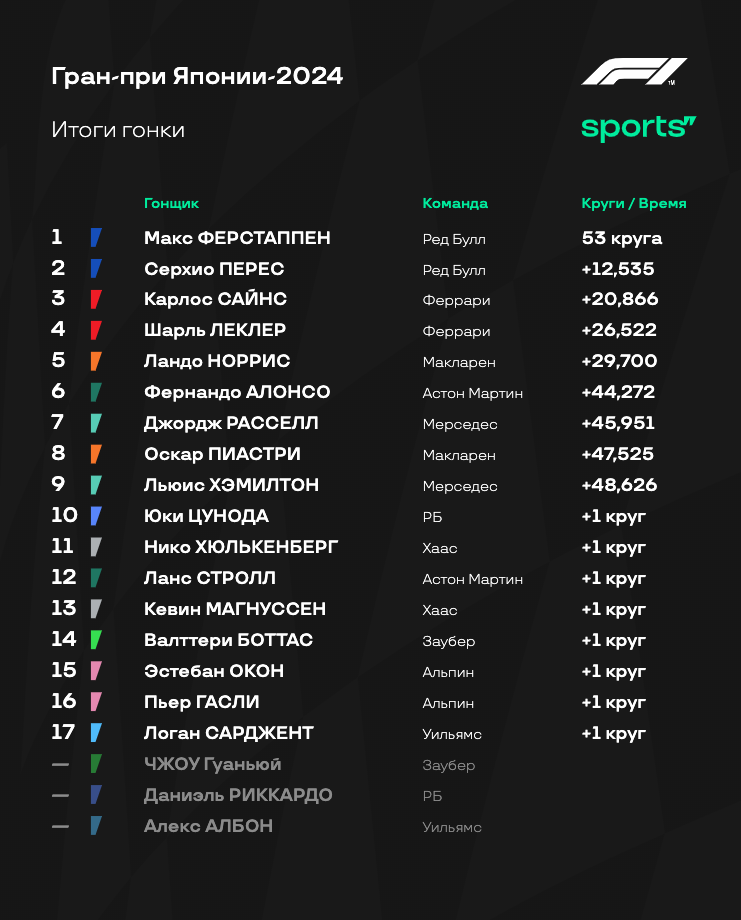
Task: Click the red Ferrari marker beside Сайнс
Action: [x=96, y=299]
